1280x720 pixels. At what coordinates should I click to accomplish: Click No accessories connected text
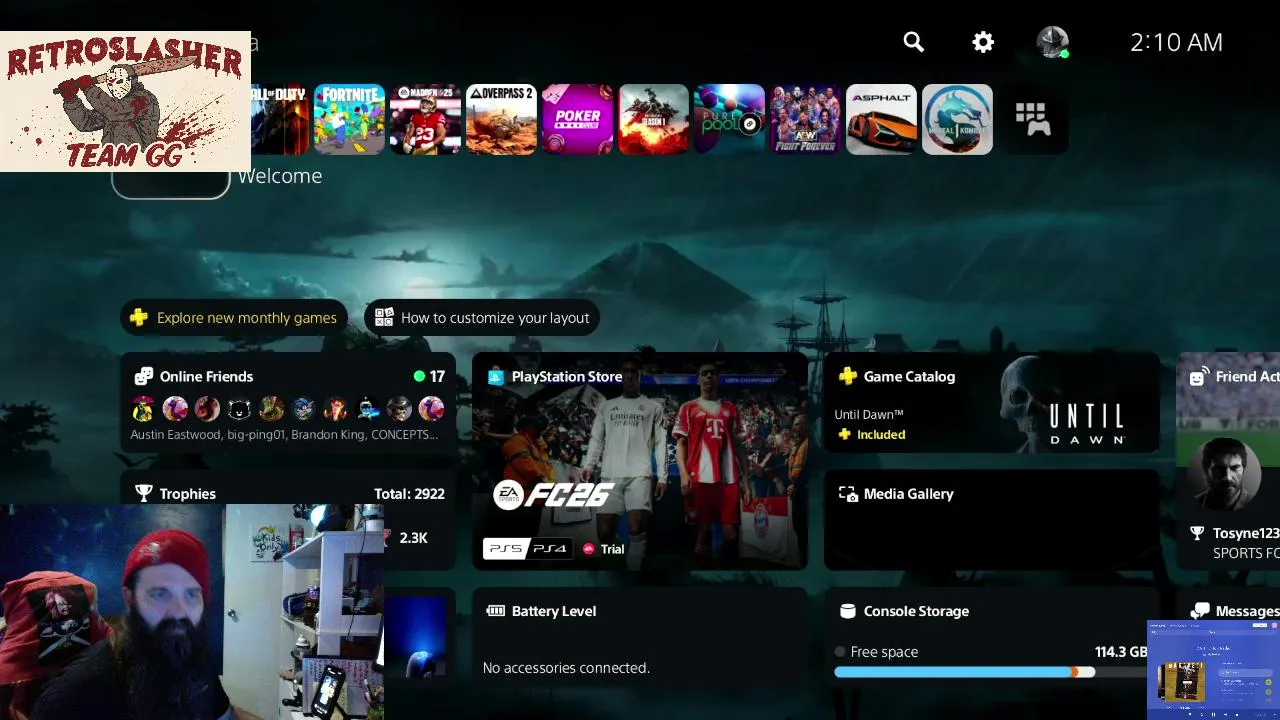(x=566, y=668)
